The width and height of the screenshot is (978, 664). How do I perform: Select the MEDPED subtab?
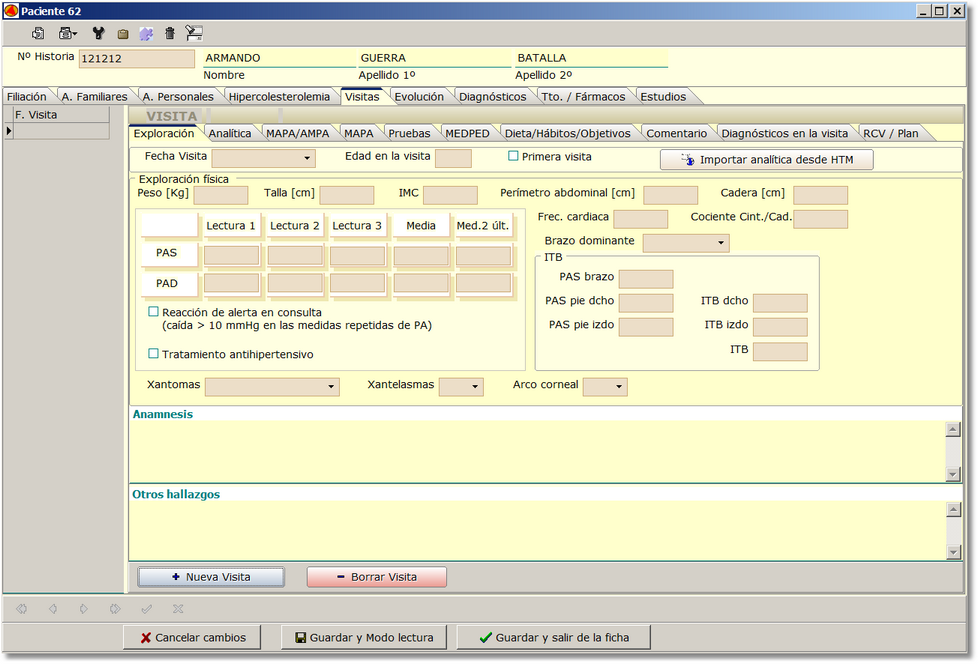(x=467, y=133)
